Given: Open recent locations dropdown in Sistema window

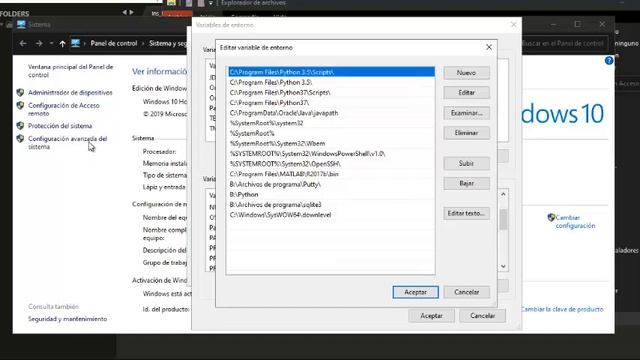Looking at the screenshot, I should (x=51, y=43).
